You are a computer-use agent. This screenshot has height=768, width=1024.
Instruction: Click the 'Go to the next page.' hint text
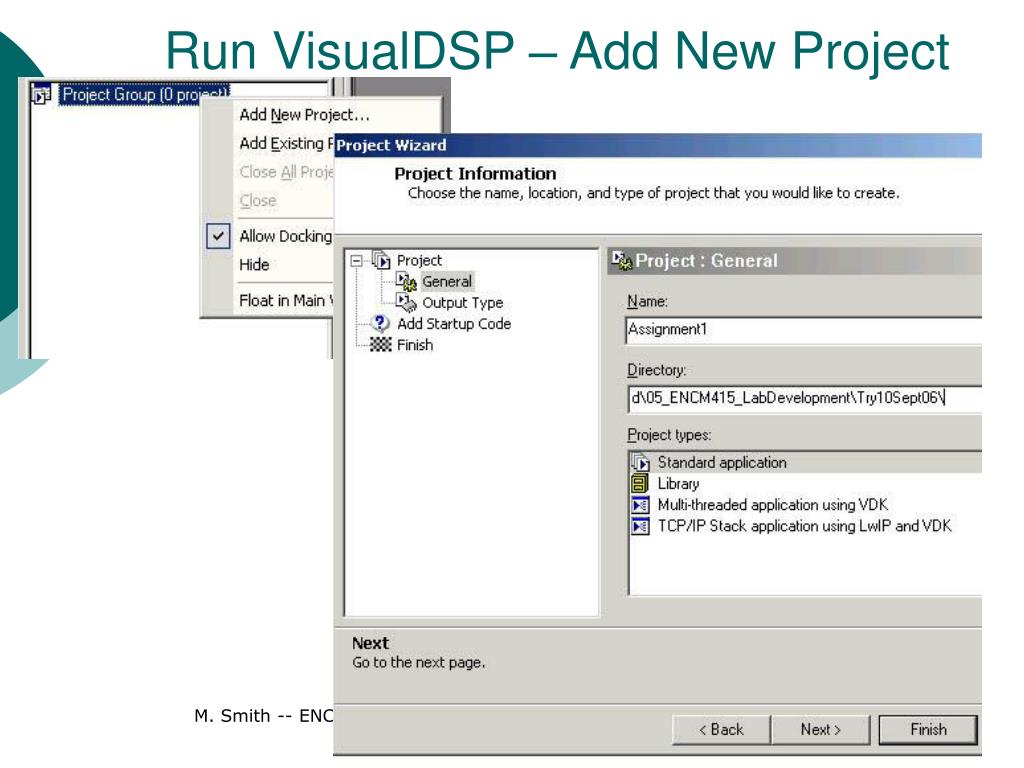click(419, 662)
